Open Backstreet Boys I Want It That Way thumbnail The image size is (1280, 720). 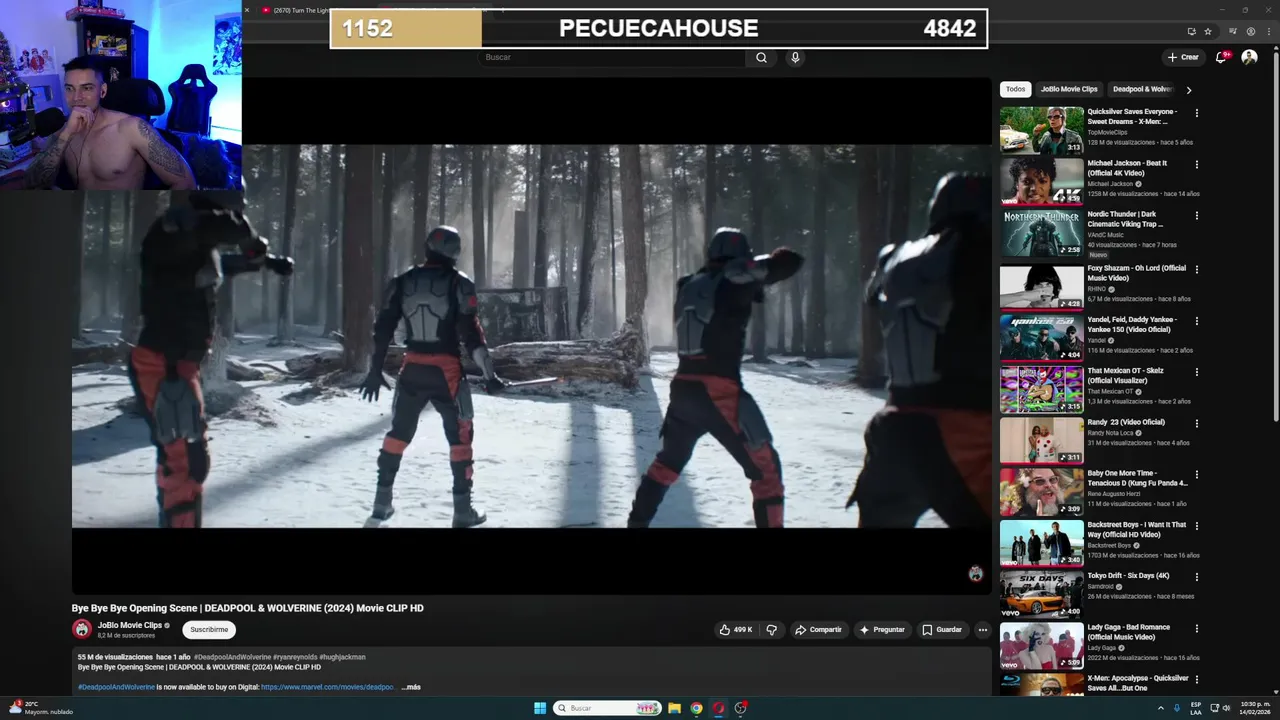1042,542
